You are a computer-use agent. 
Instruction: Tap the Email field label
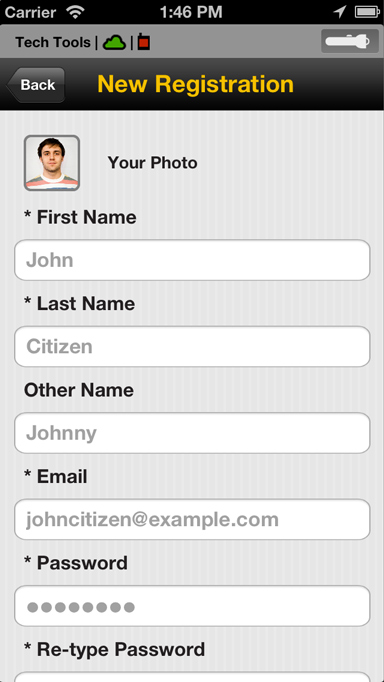click(56, 477)
